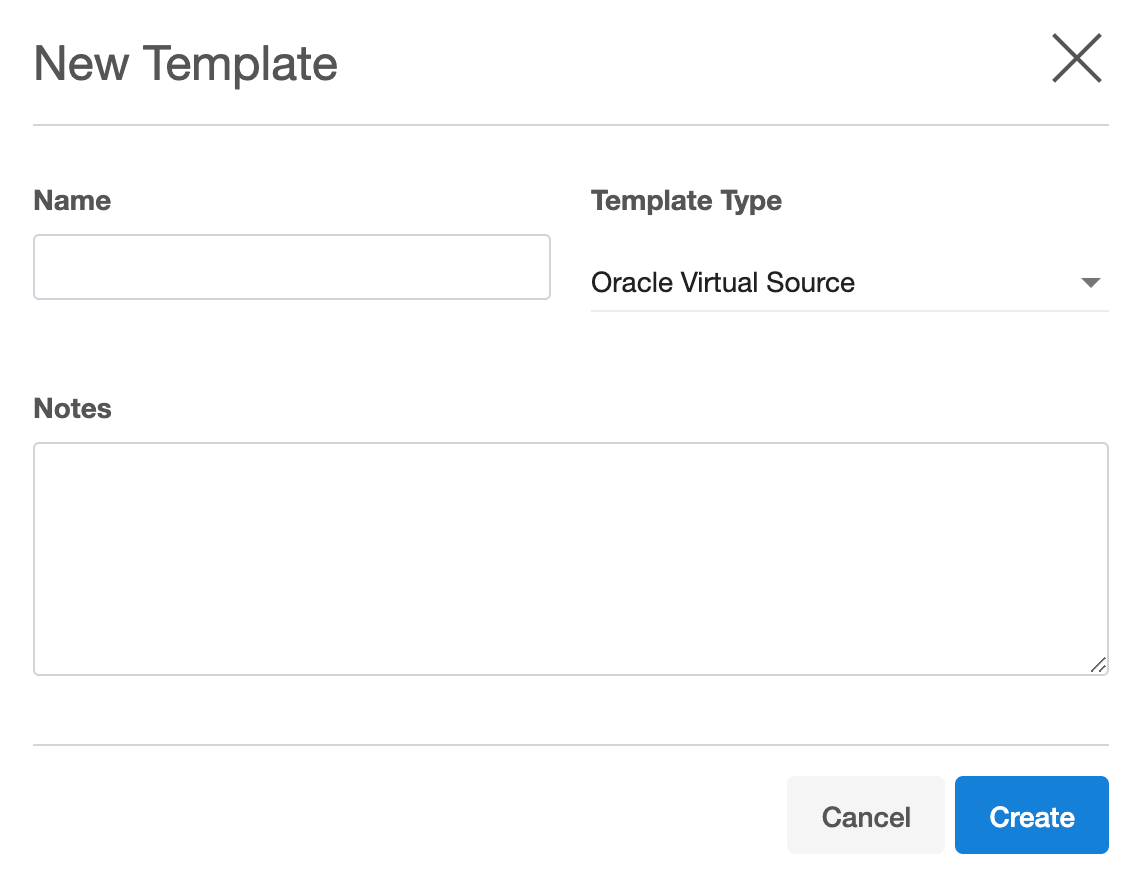Click the divider line below the title
This screenshot has width=1137, height=884.
coord(570,125)
